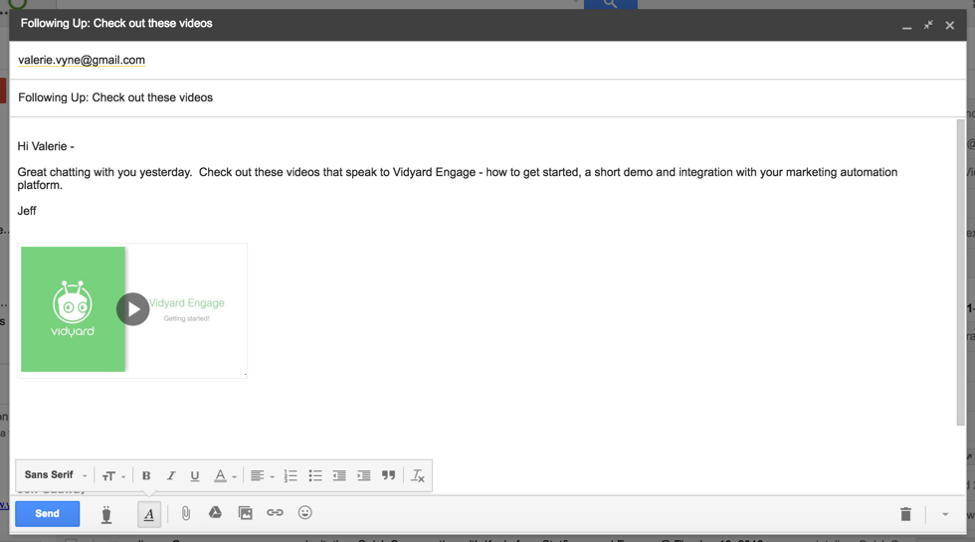Toggle the compose window's full-screen arrows icon
The image size is (975, 542).
pos(928,25)
